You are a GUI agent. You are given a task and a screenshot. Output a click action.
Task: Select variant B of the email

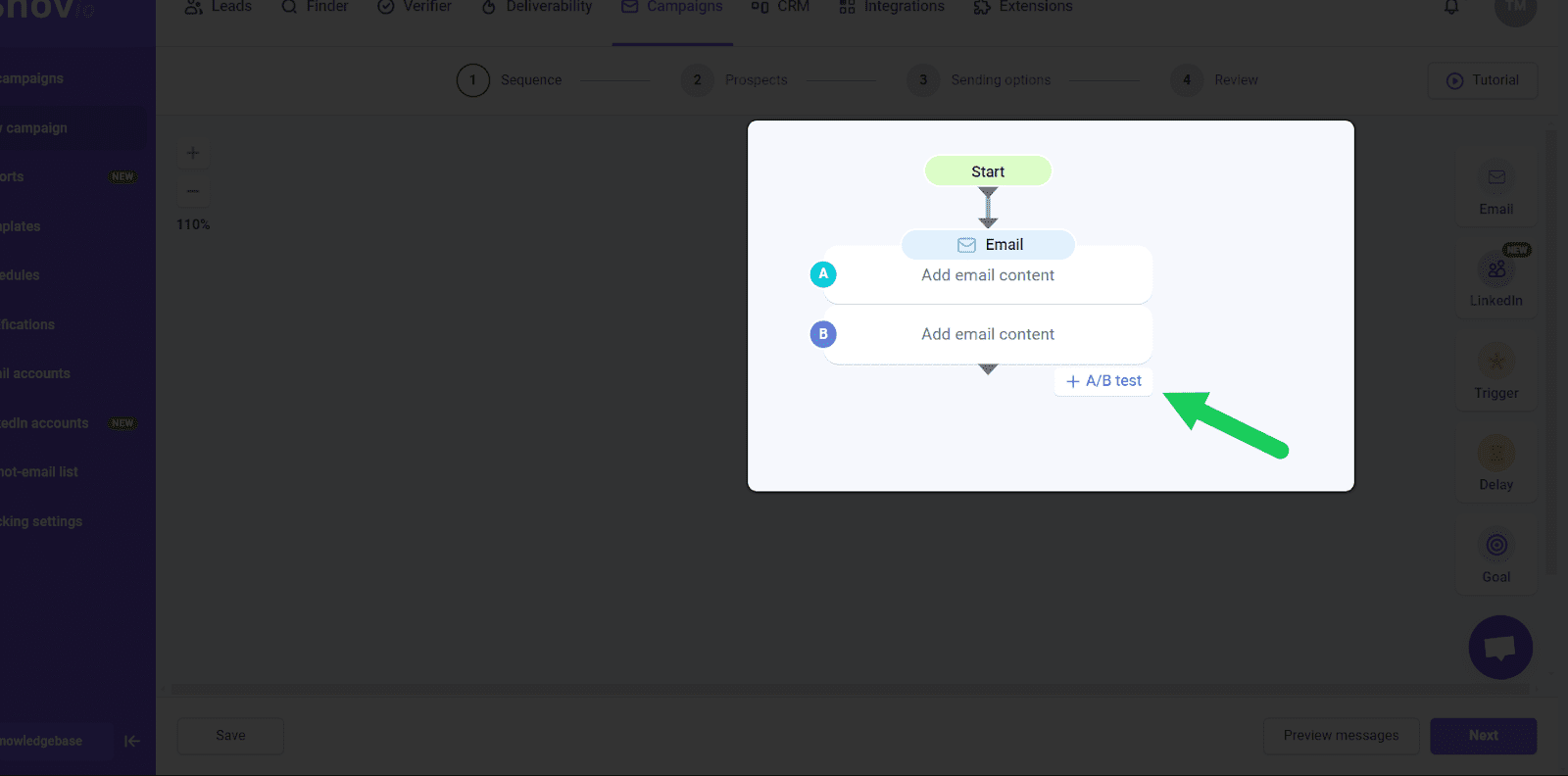[823, 334]
